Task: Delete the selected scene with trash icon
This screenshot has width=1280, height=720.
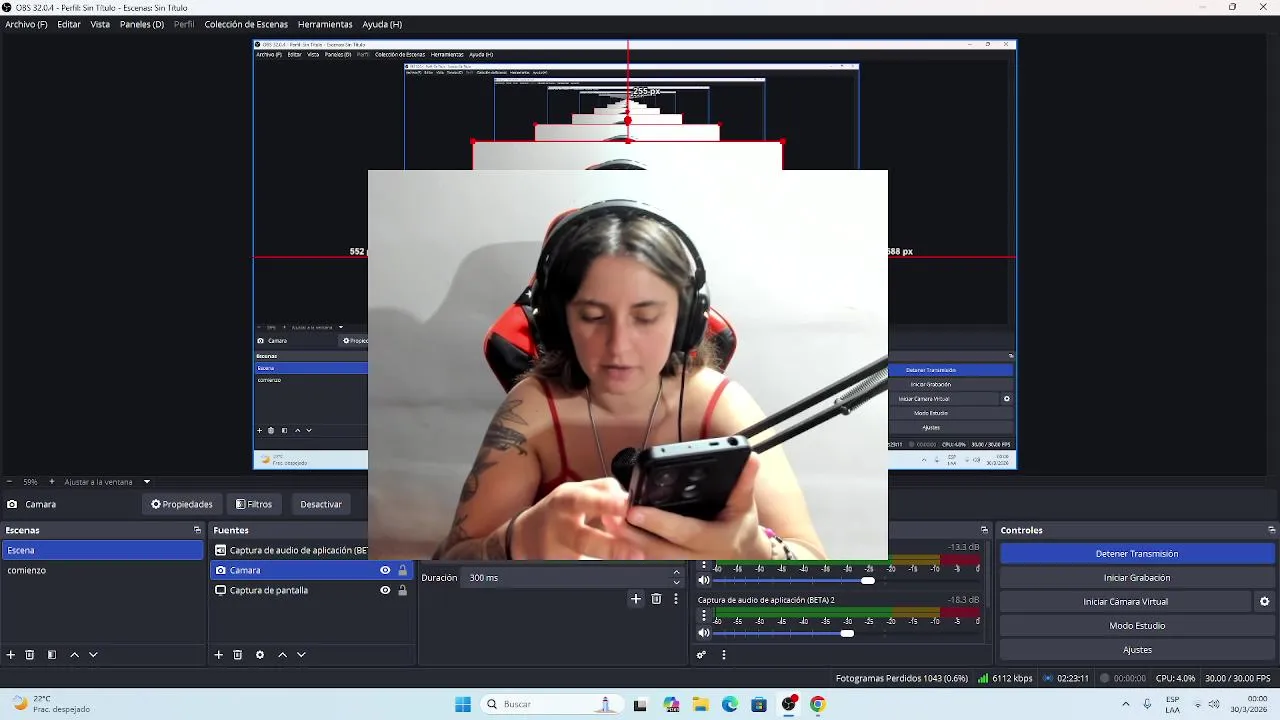Action: click(x=30, y=655)
